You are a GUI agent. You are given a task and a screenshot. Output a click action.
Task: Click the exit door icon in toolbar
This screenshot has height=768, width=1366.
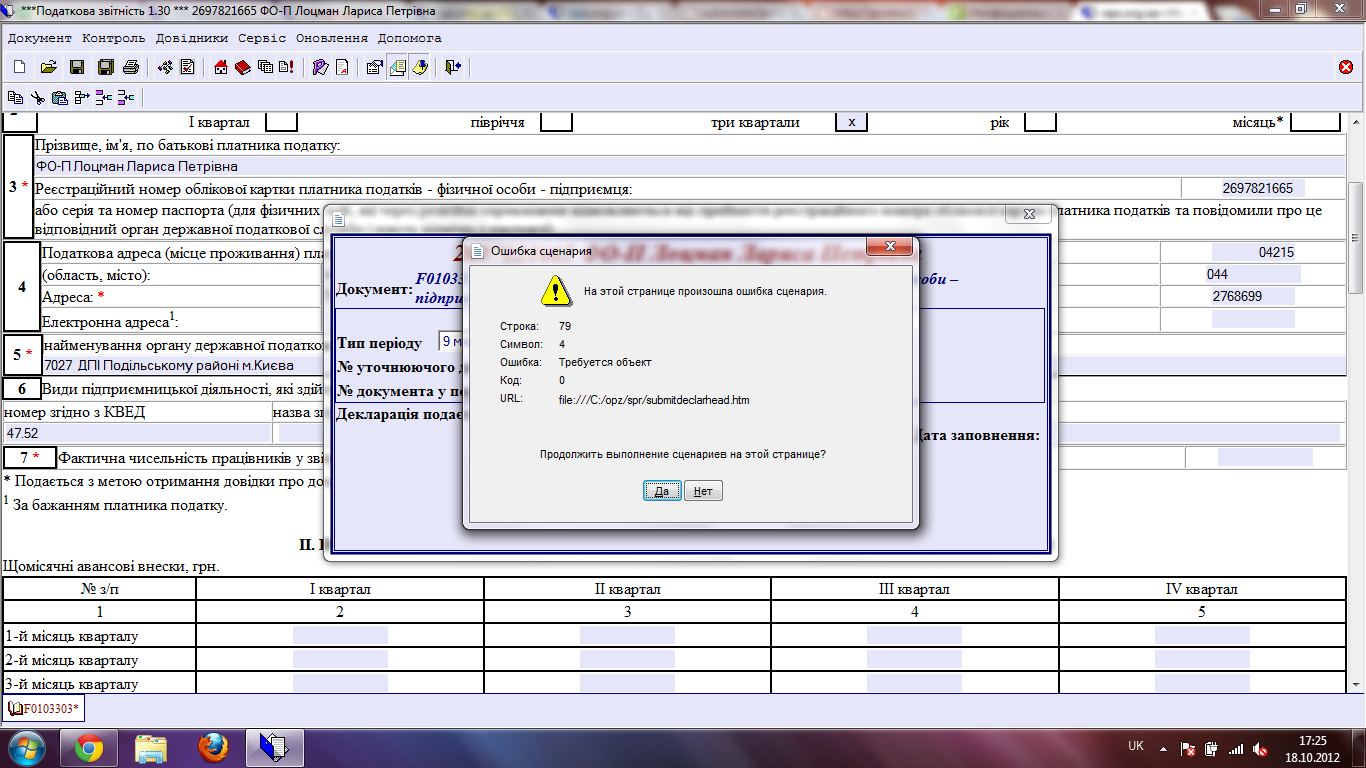click(x=453, y=67)
